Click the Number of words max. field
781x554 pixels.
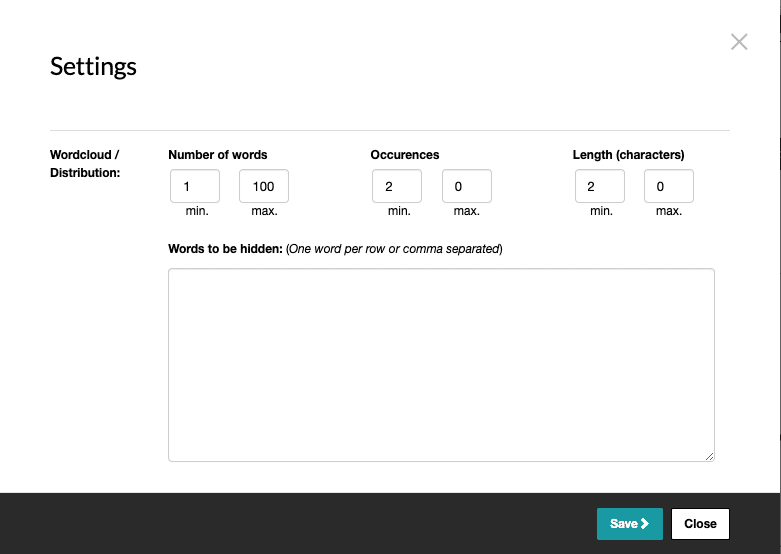(x=264, y=186)
